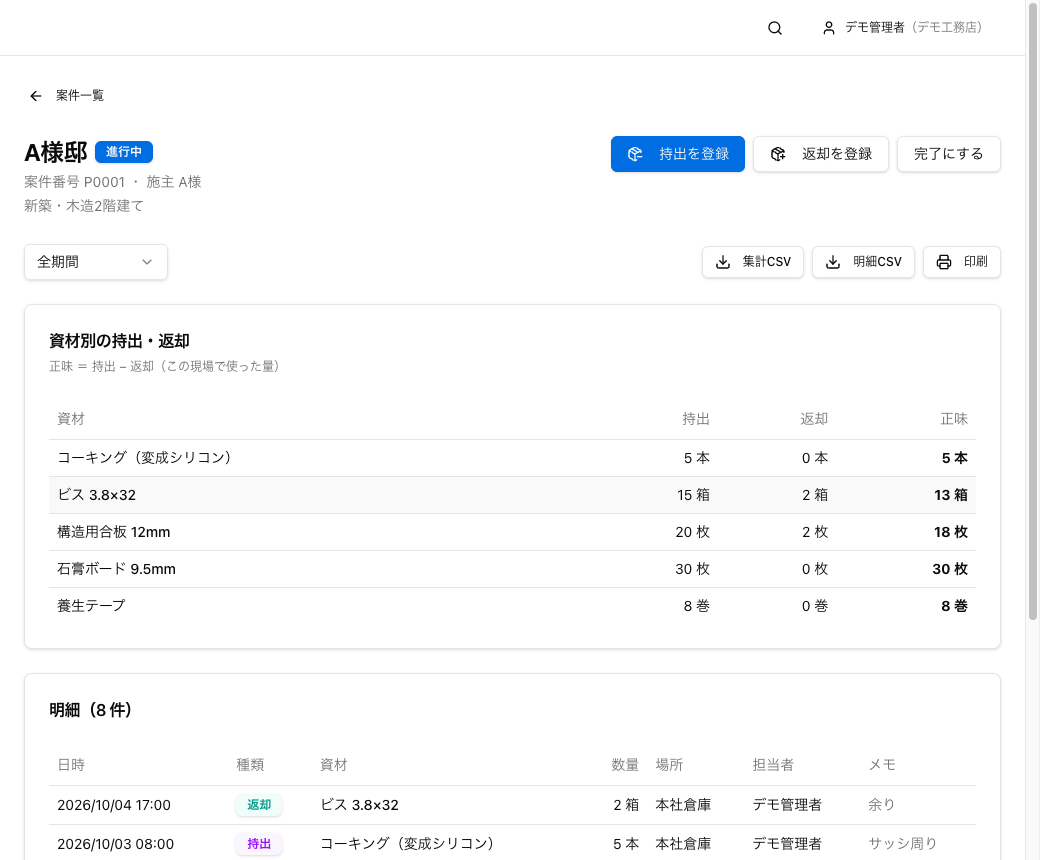Screen dimensions: 1040x860
Task: Click the 返却 column header
Action: point(814,419)
